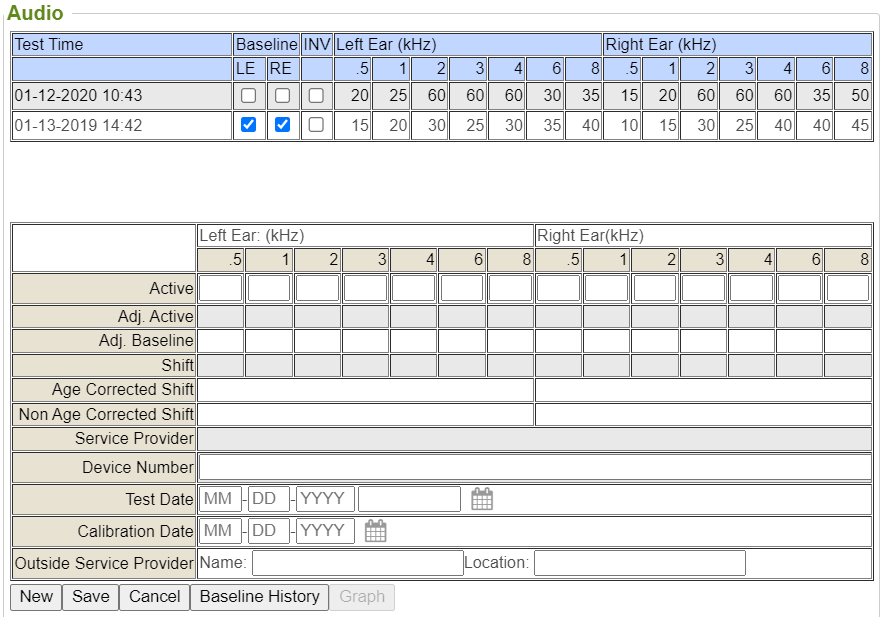Open Baseline History
Screen dimensions: 885x617
coord(259,597)
